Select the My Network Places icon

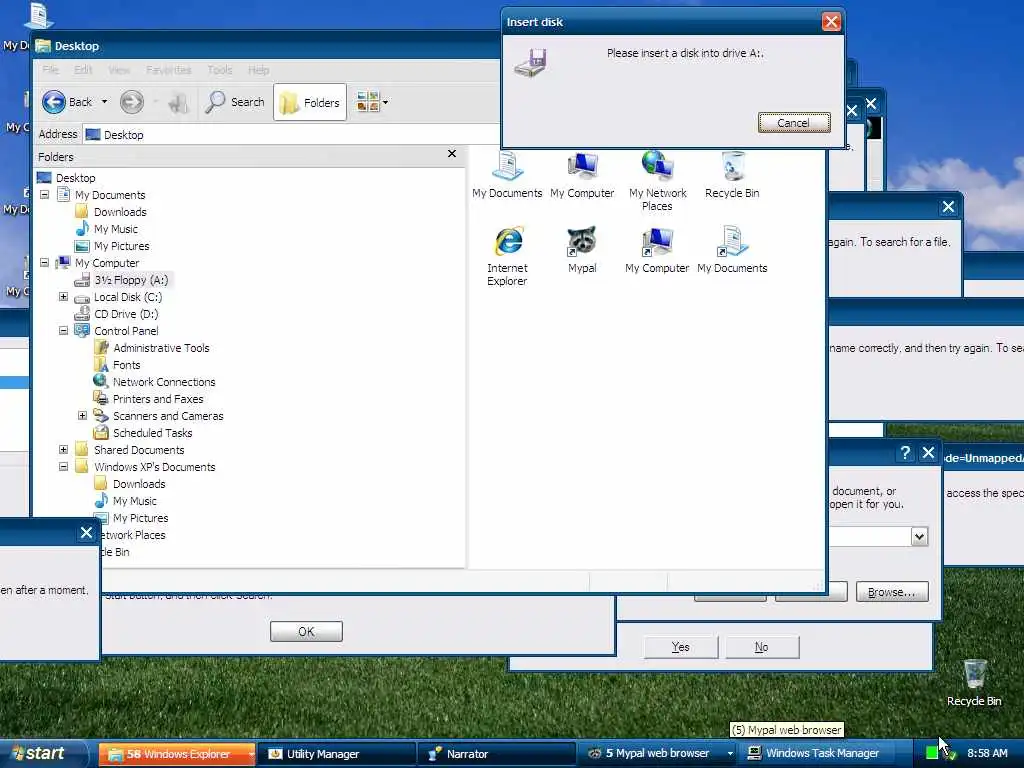[x=657, y=181]
